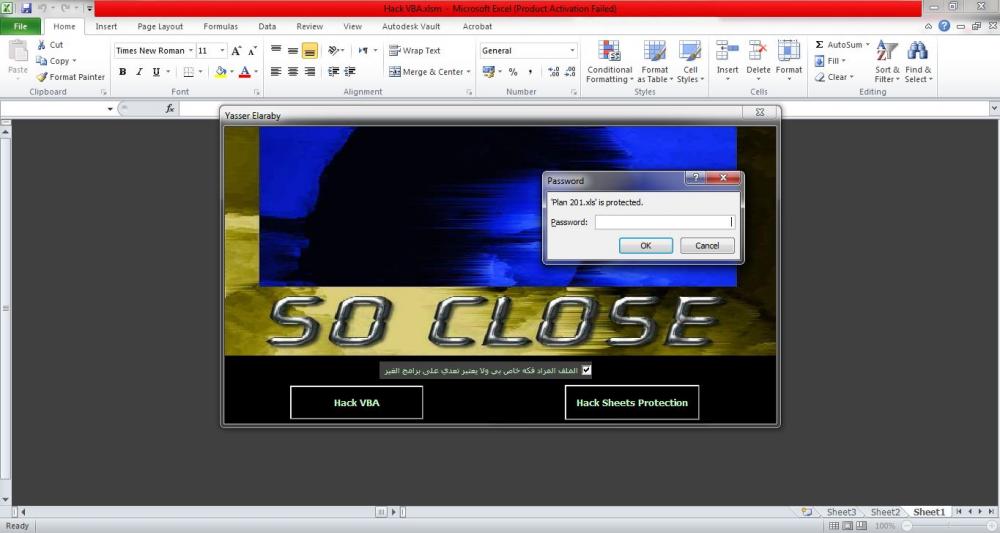Click the Cut scissors icon
Screen dimensions: 1000x533
pyautogui.click(x=41, y=45)
